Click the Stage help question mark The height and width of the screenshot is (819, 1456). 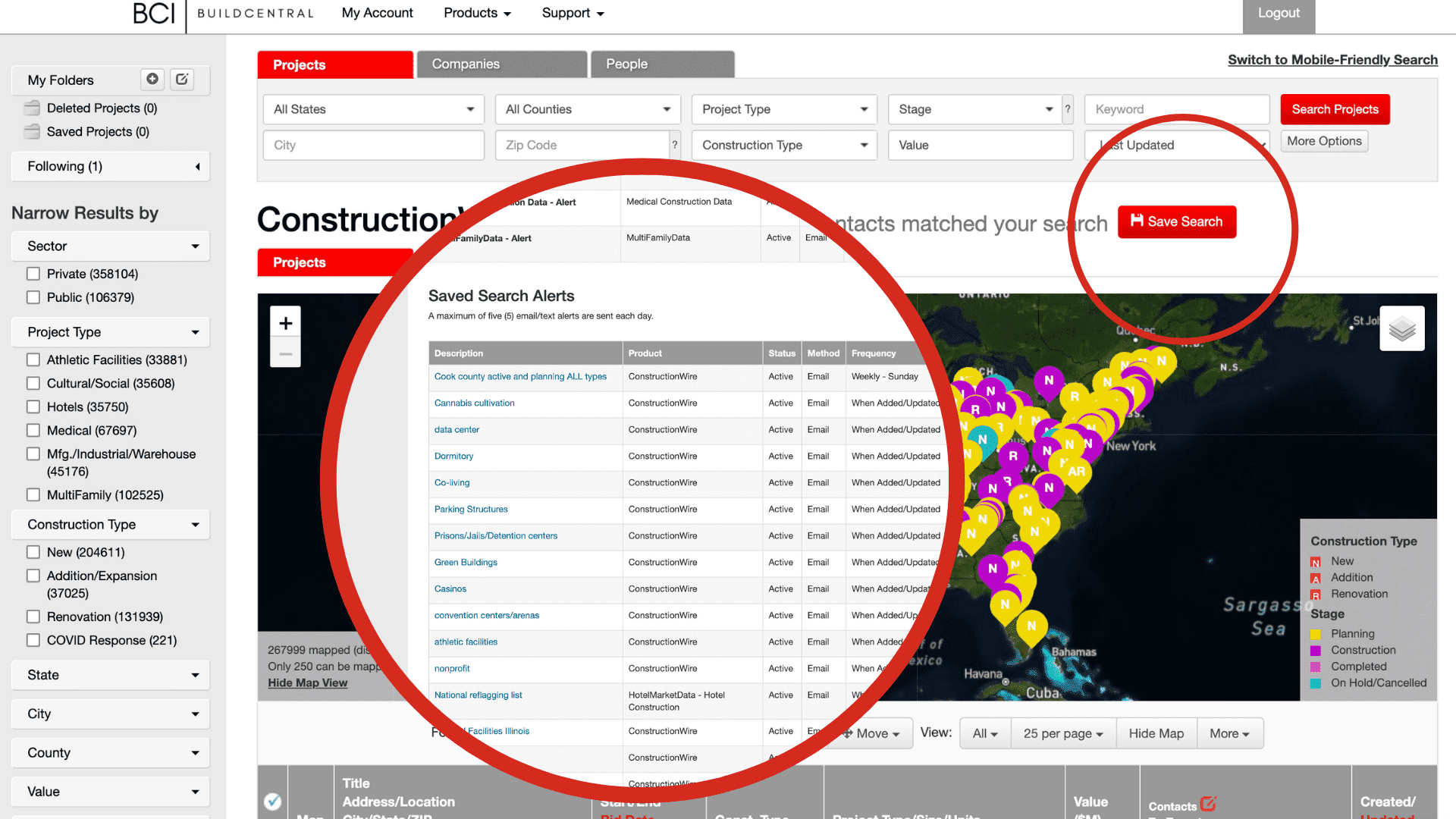click(1068, 109)
